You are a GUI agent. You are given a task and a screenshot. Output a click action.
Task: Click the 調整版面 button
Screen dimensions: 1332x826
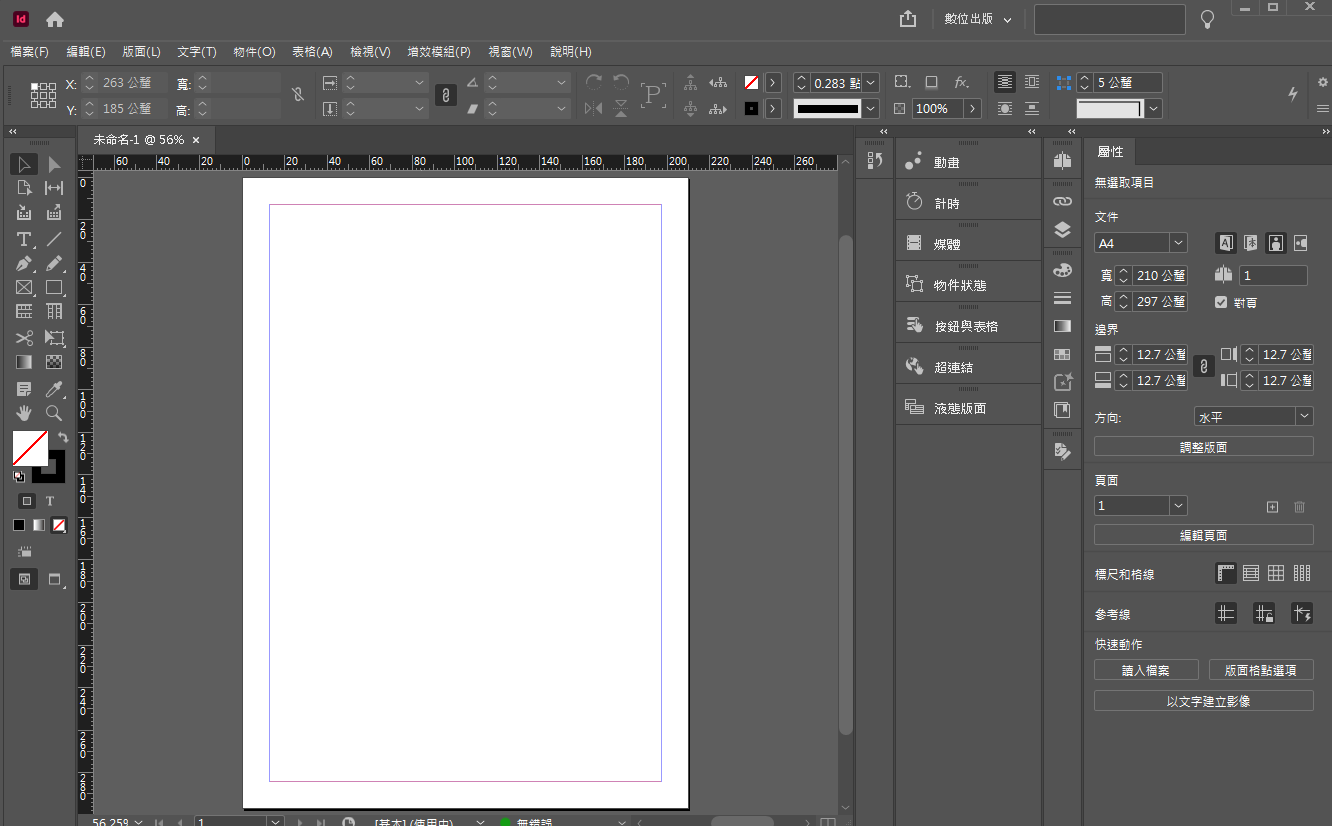pos(1204,447)
